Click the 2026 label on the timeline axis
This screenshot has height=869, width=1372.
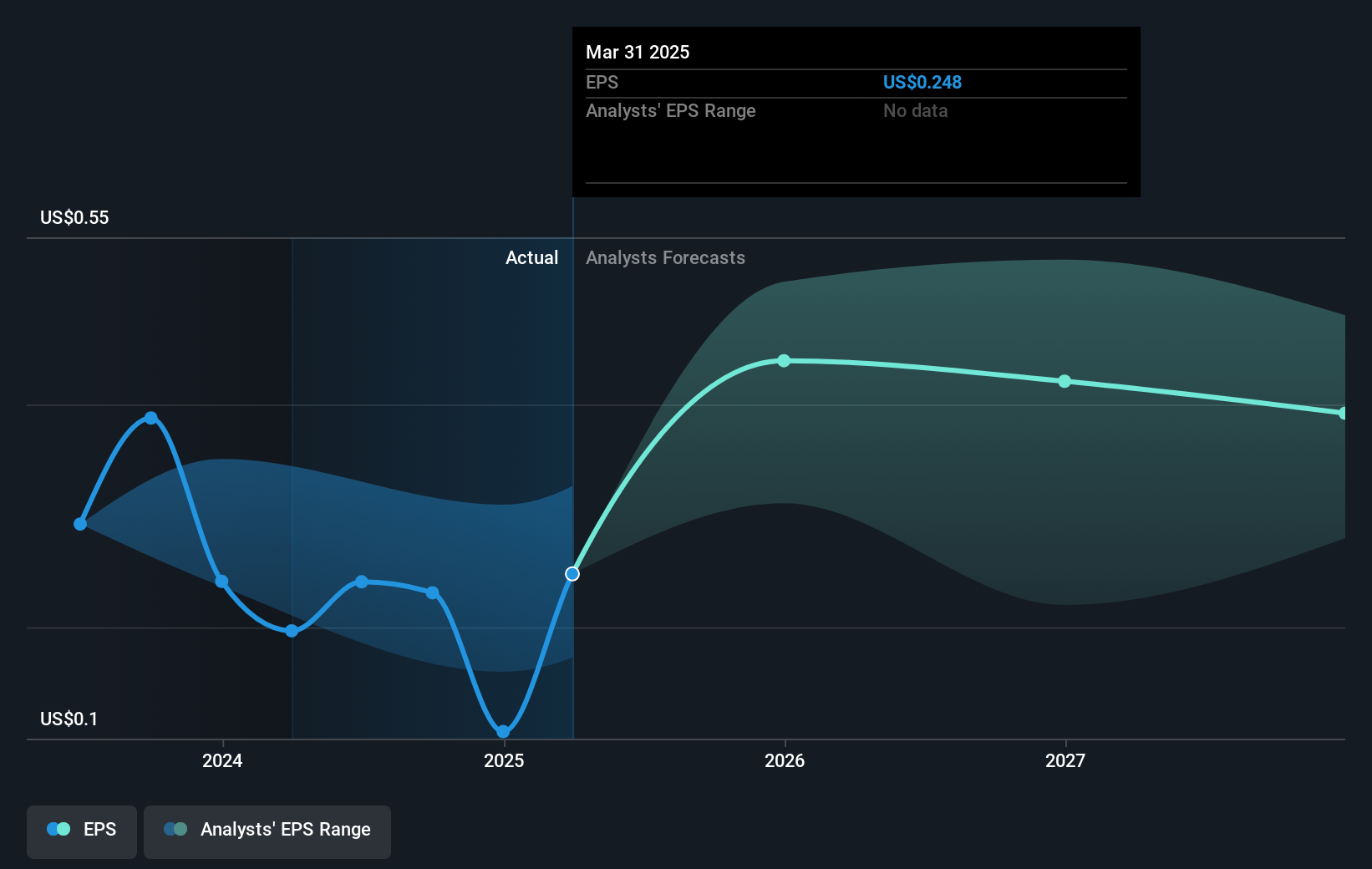tap(784, 760)
